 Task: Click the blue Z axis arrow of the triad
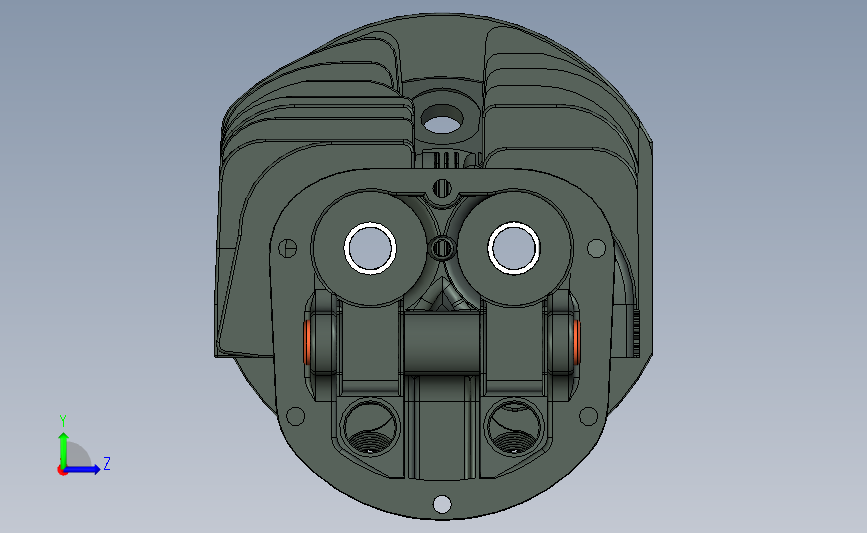[83, 470]
